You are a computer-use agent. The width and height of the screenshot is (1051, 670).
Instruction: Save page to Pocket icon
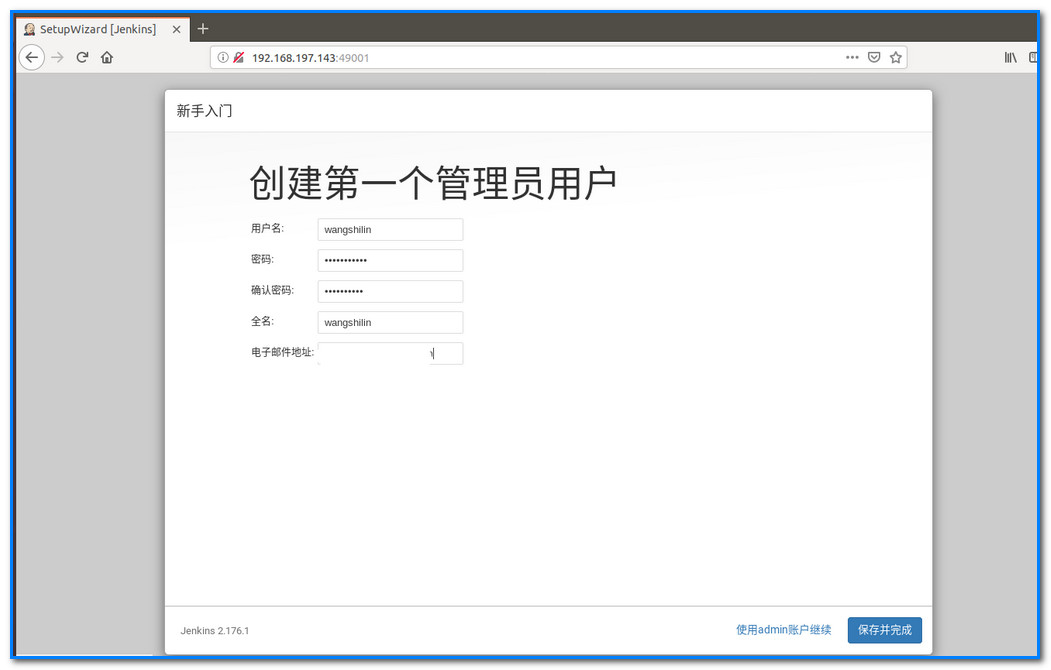point(874,58)
